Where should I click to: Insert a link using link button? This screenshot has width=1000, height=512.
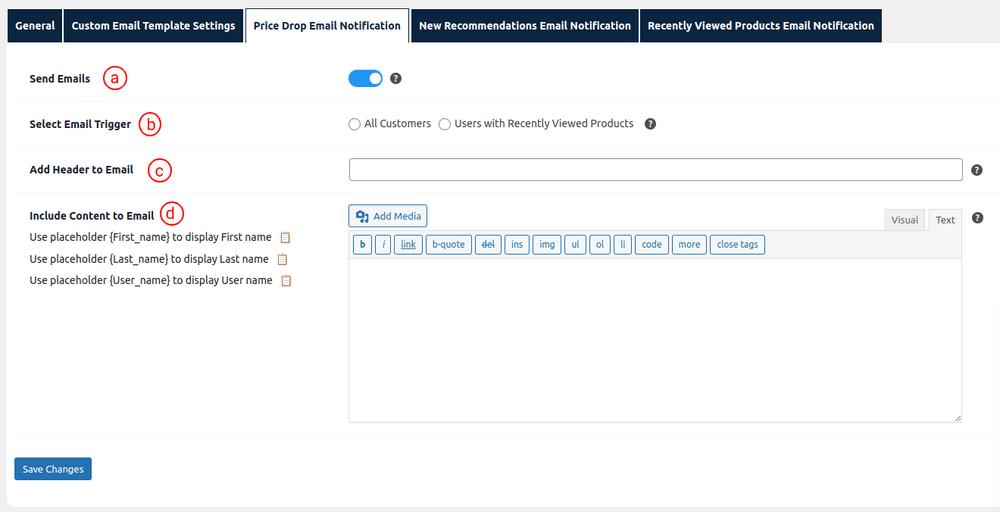pos(408,244)
